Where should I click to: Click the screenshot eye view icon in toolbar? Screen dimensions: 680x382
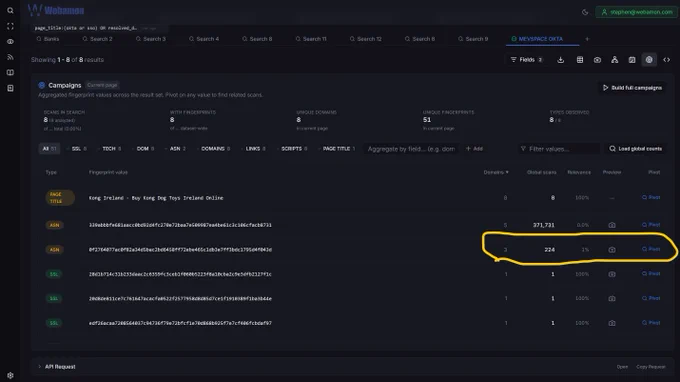[597, 60]
